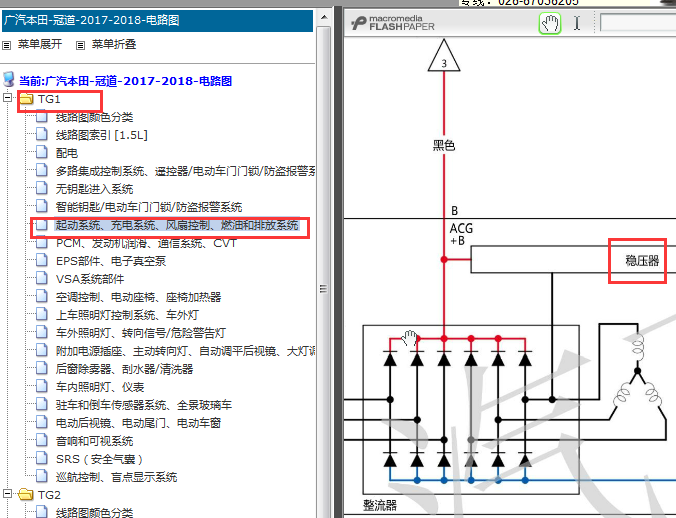
Task: Click the 整流器 label in diagram
Action: tap(379, 505)
